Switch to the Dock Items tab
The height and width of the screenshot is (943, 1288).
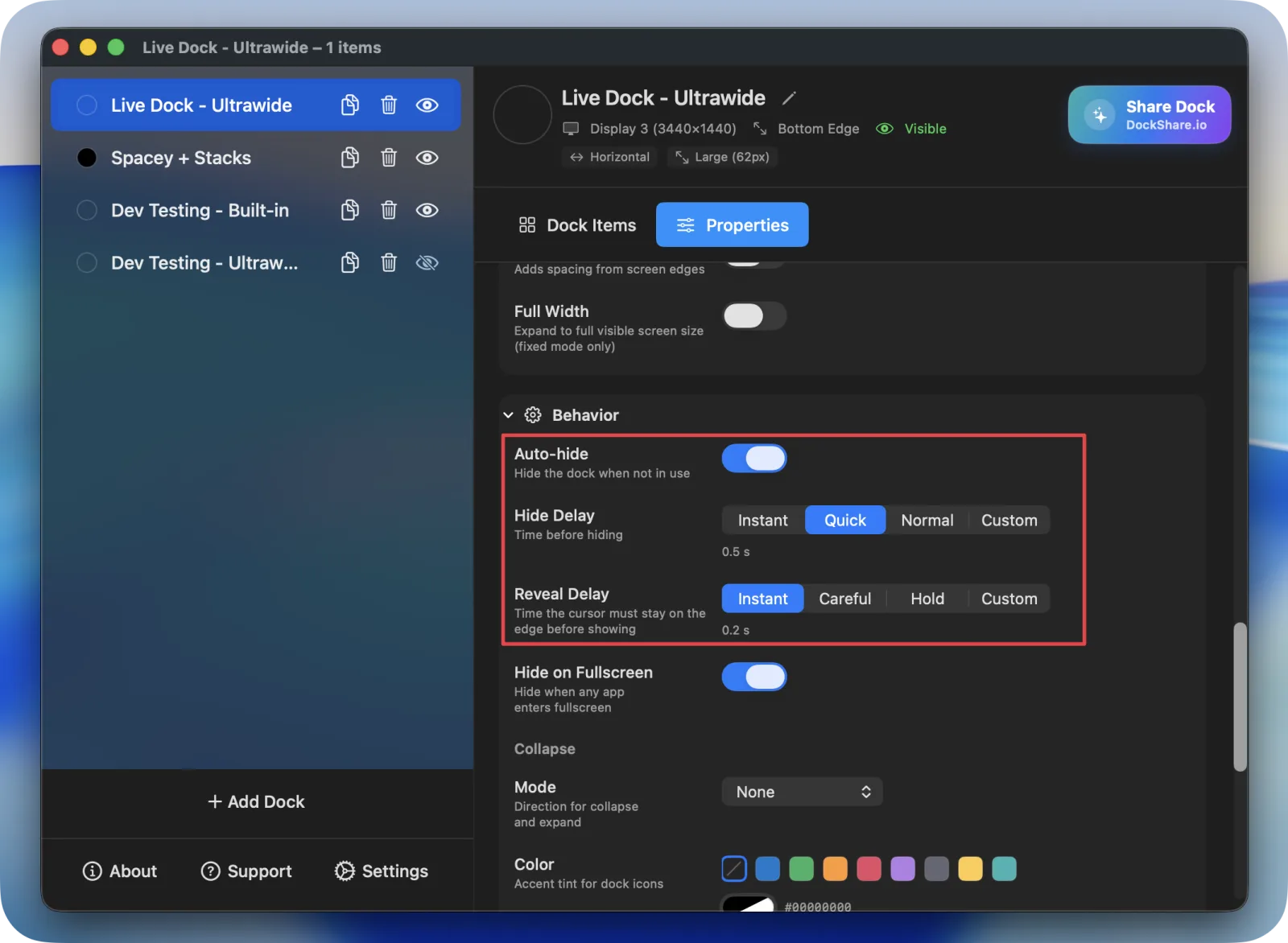click(578, 225)
